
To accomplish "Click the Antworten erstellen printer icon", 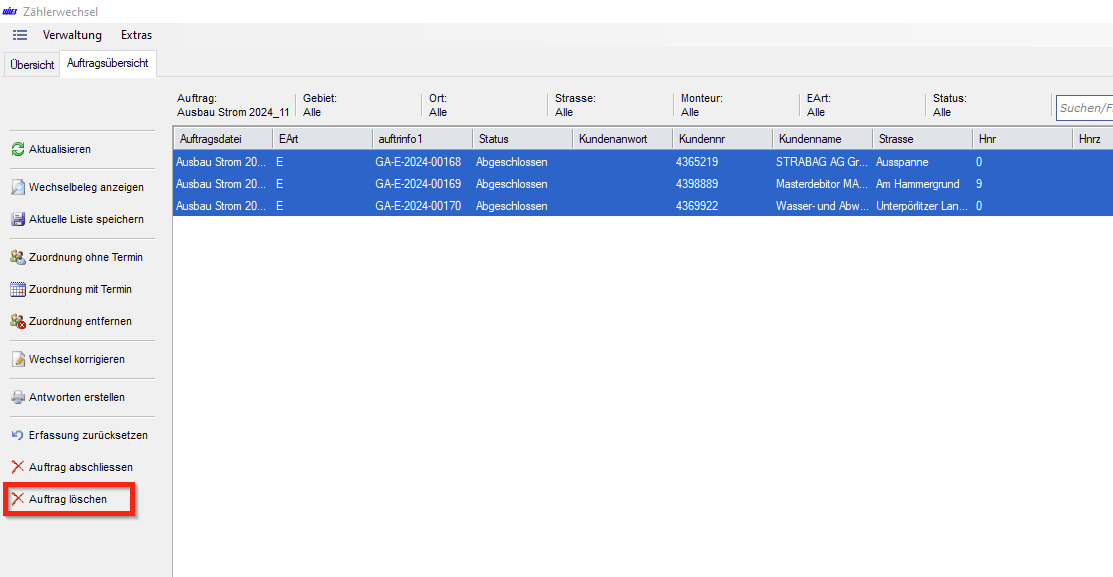I will (18, 397).
